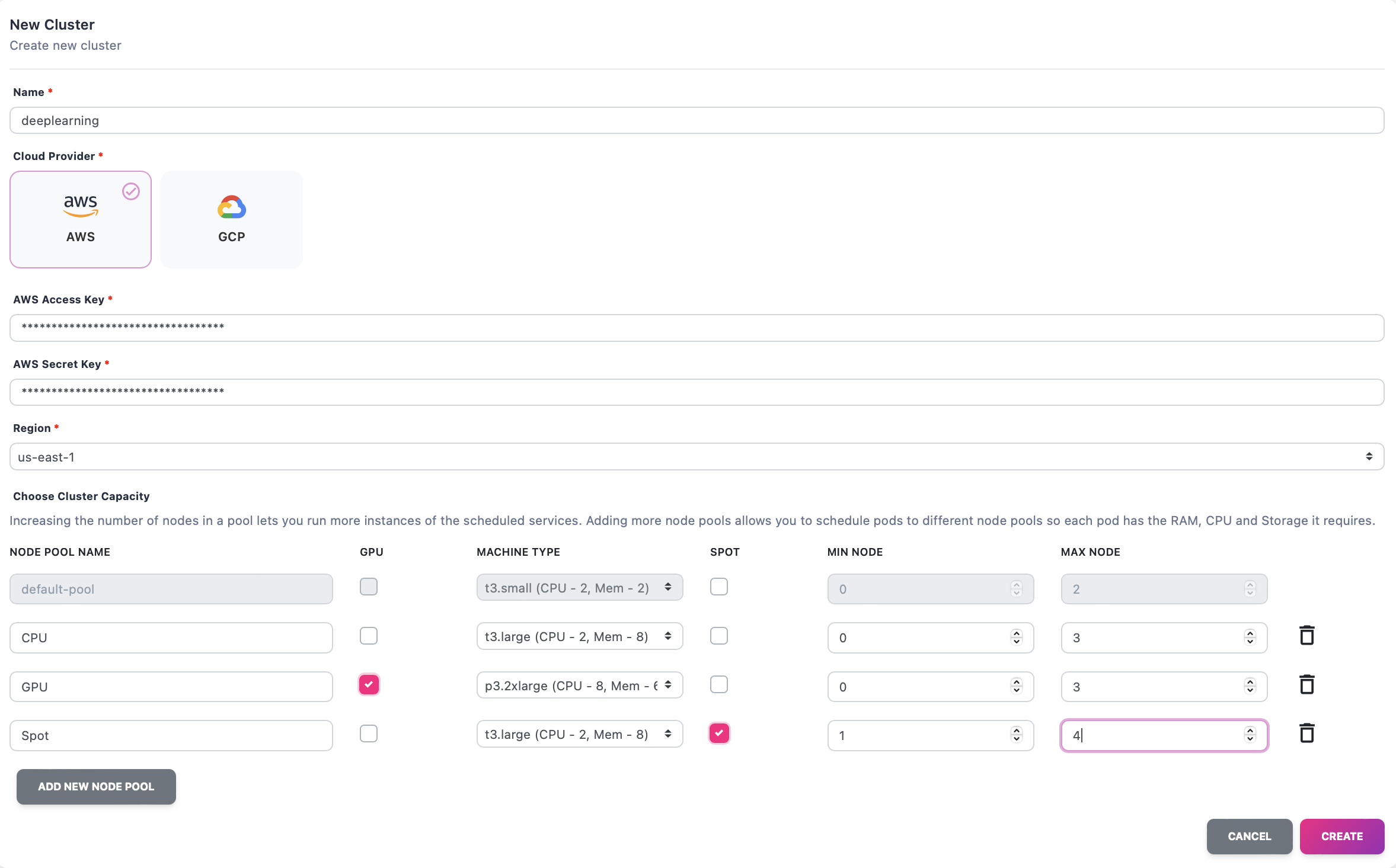Click the Create button

pos(1342,836)
